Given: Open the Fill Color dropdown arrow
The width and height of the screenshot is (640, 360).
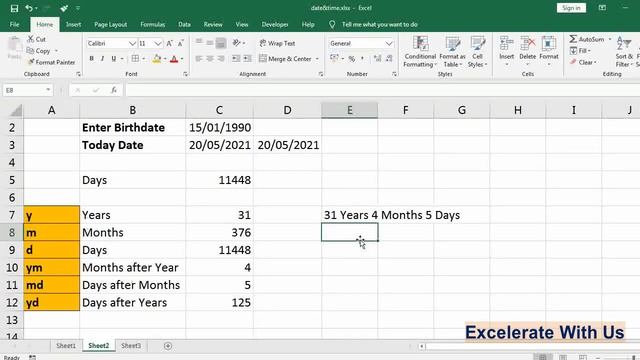Looking at the screenshot, I should coord(165,59).
